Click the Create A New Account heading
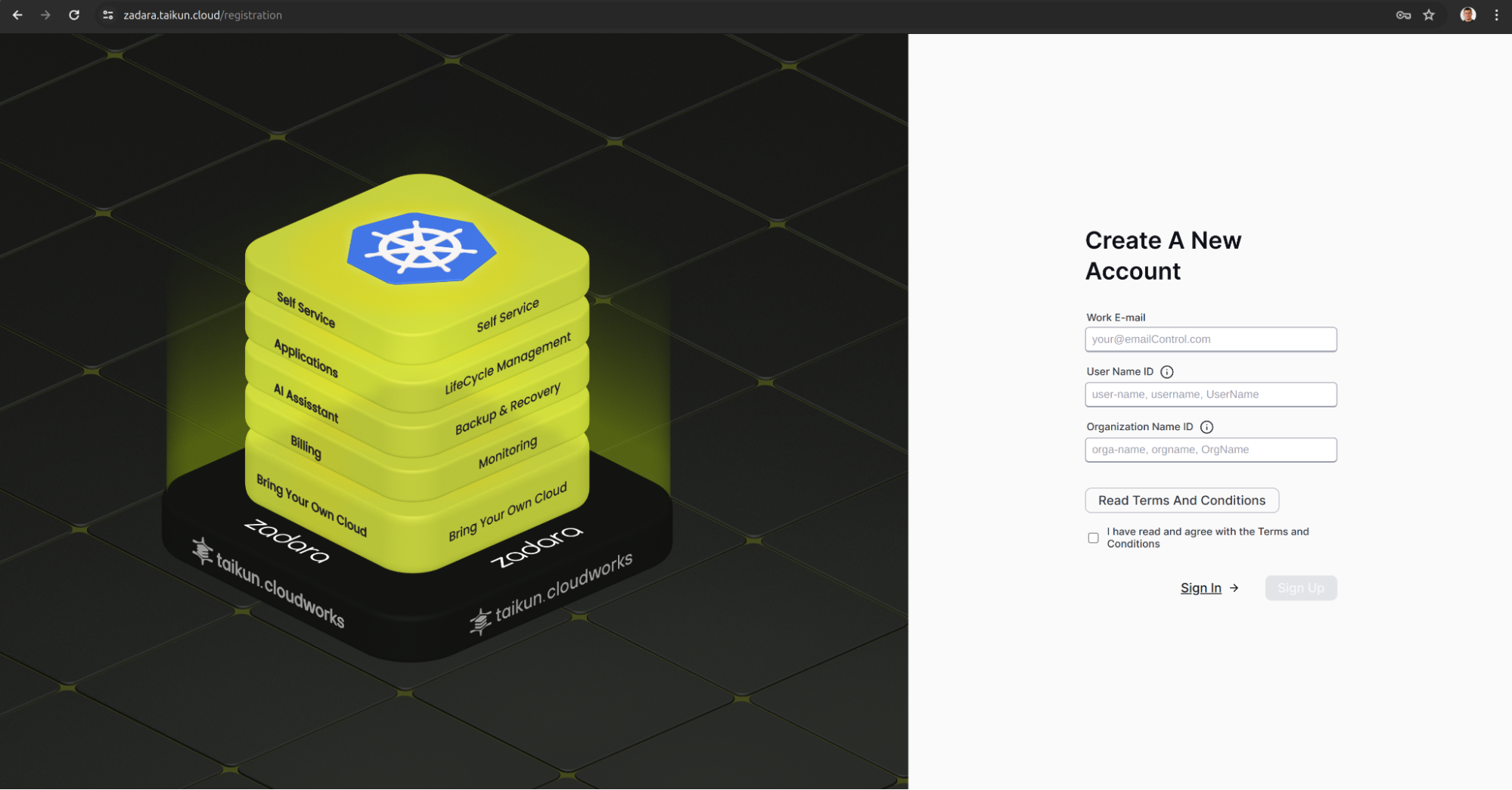The width and height of the screenshot is (1512, 790). (x=1163, y=256)
